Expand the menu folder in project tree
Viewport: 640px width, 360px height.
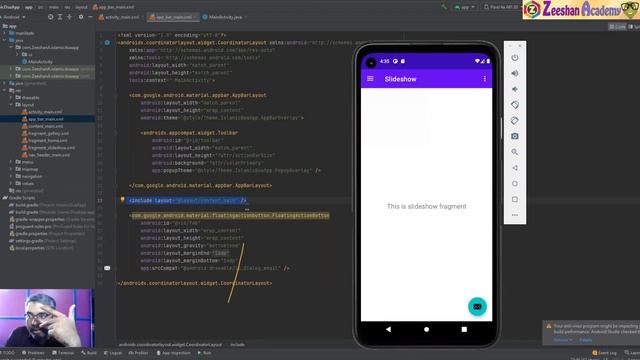pos(11,162)
